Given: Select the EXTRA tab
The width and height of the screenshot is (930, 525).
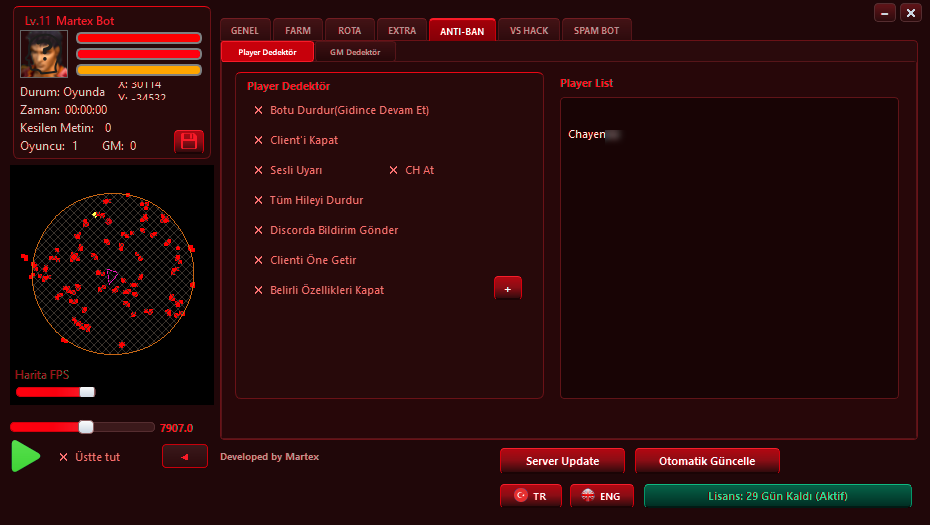Looking at the screenshot, I should (x=402, y=30).
